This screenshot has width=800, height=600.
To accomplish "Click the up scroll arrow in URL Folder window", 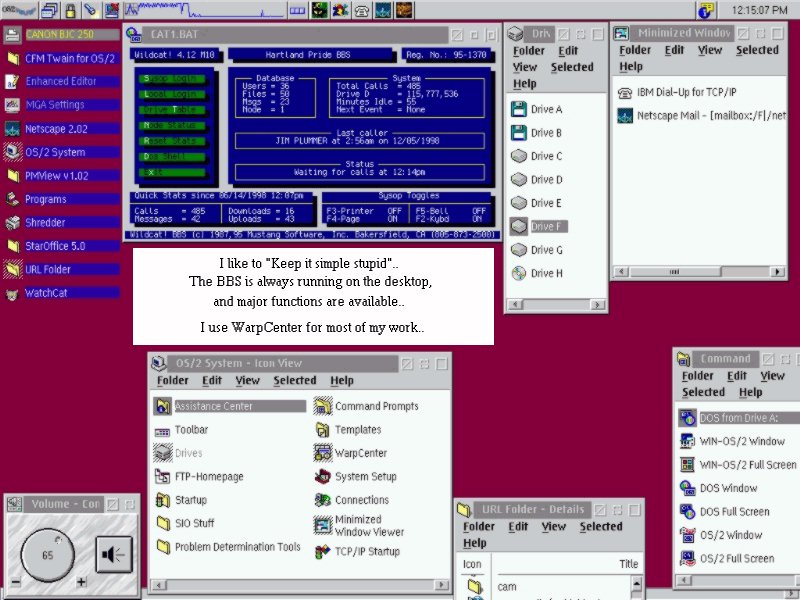I will coord(636,583).
